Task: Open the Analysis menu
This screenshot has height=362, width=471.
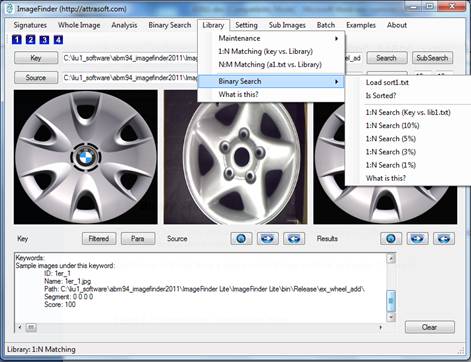Action: (124, 25)
